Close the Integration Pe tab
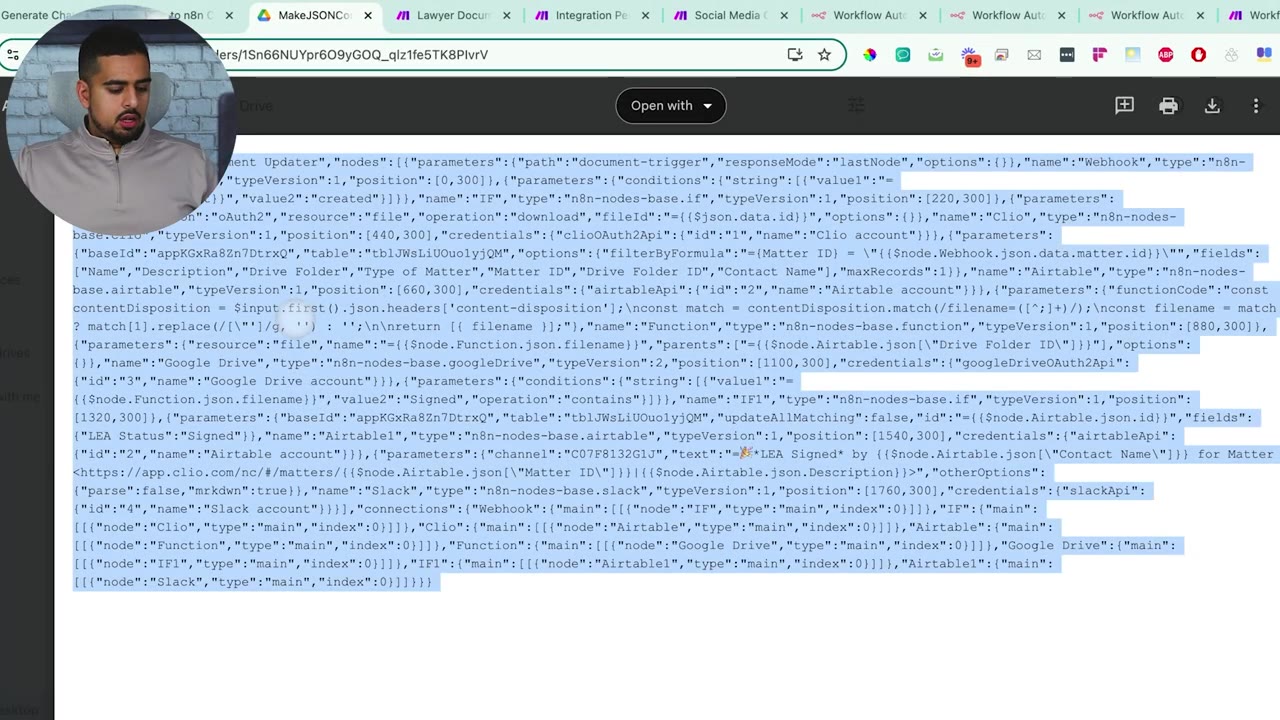The image size is (1280, 720). [646, 16]
